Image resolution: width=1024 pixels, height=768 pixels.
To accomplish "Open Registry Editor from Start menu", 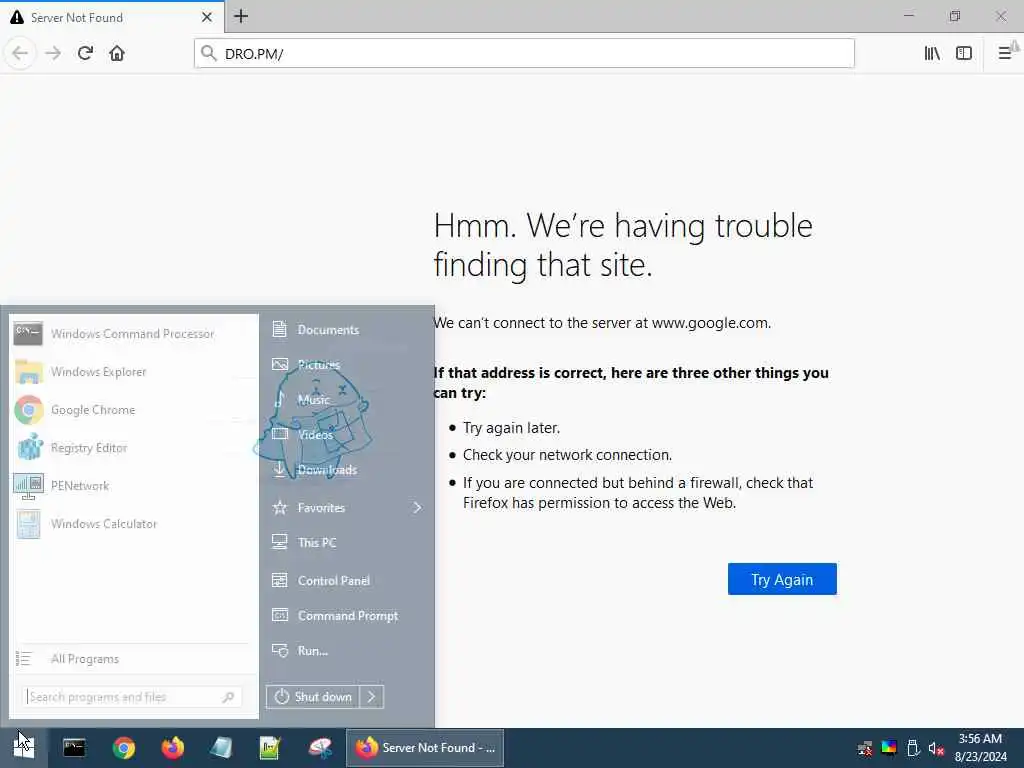I will (134, 448).
